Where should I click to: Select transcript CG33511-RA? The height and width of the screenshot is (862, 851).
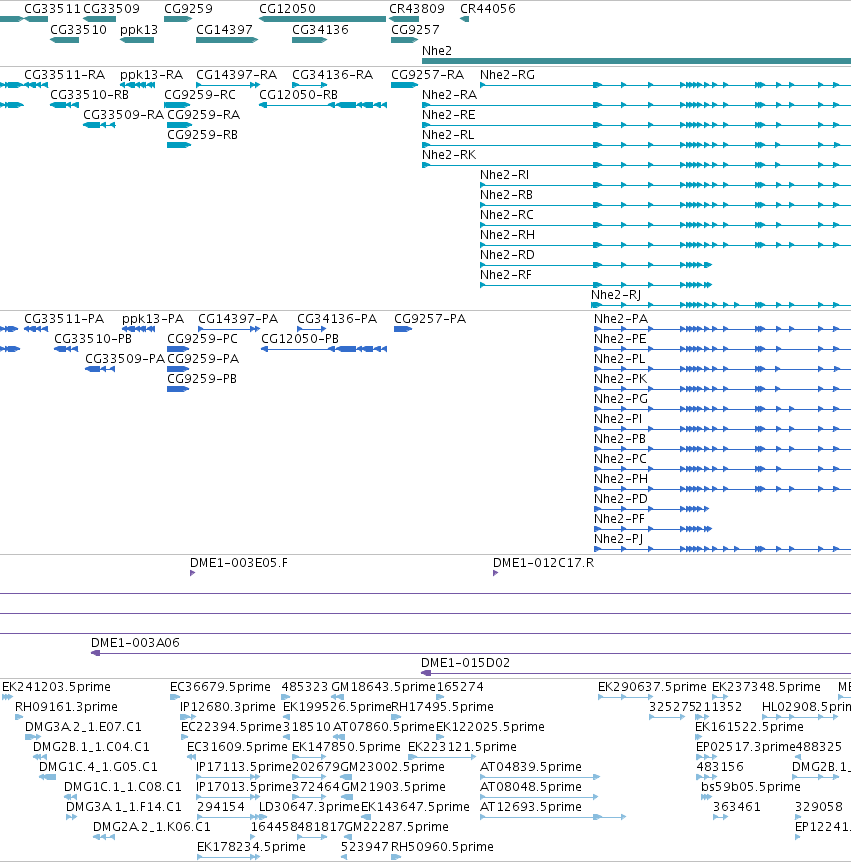pos(65,75)
